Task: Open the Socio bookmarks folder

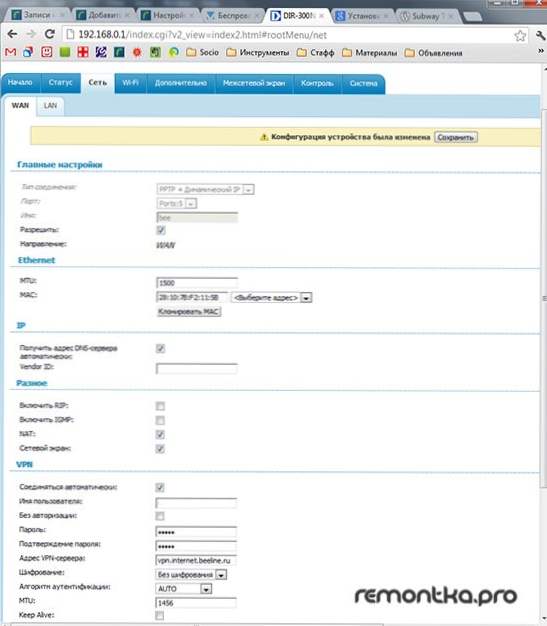Action: pyautogui.click(x=202, y=52)
